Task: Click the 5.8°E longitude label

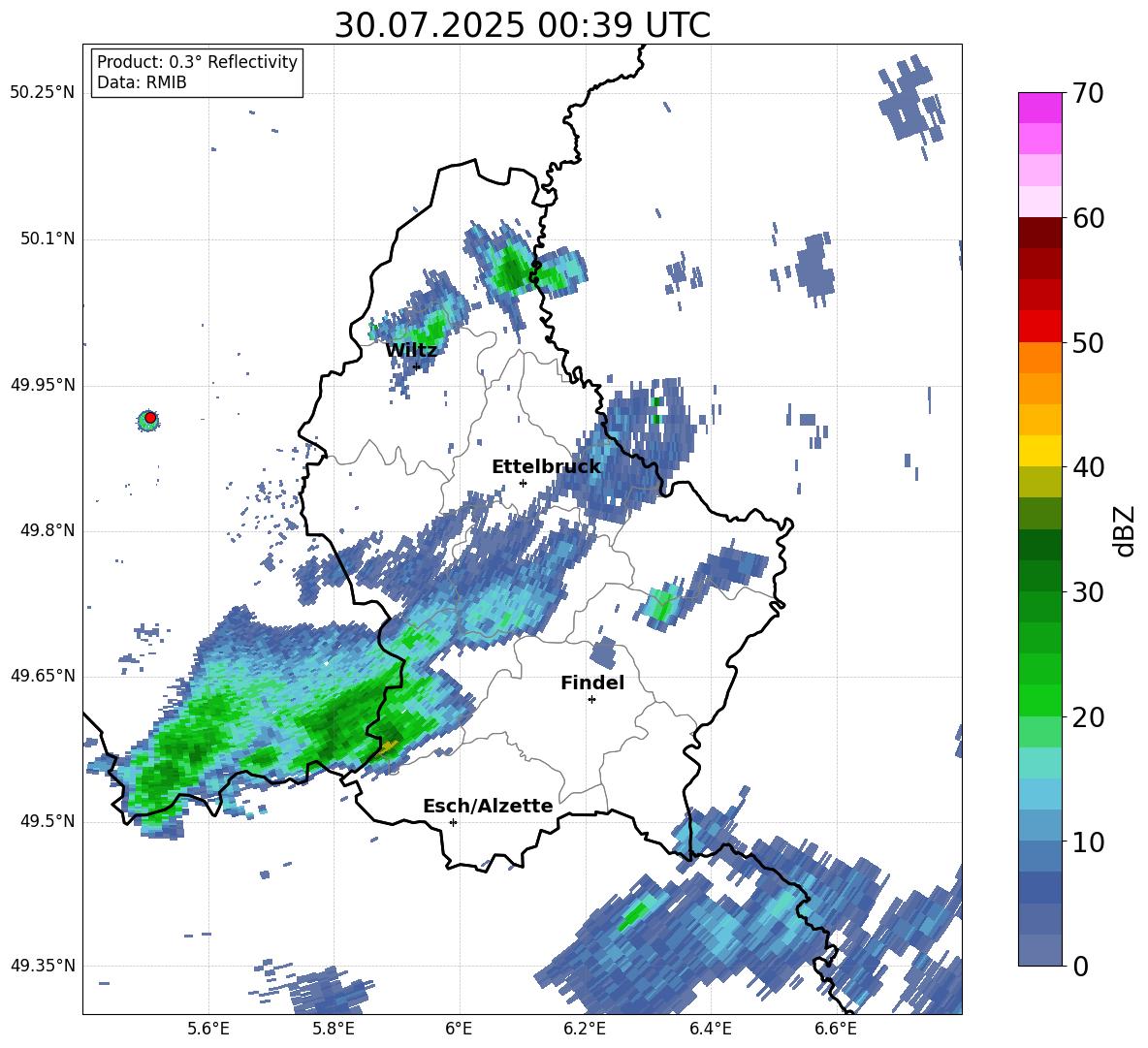Action: 334,1030
